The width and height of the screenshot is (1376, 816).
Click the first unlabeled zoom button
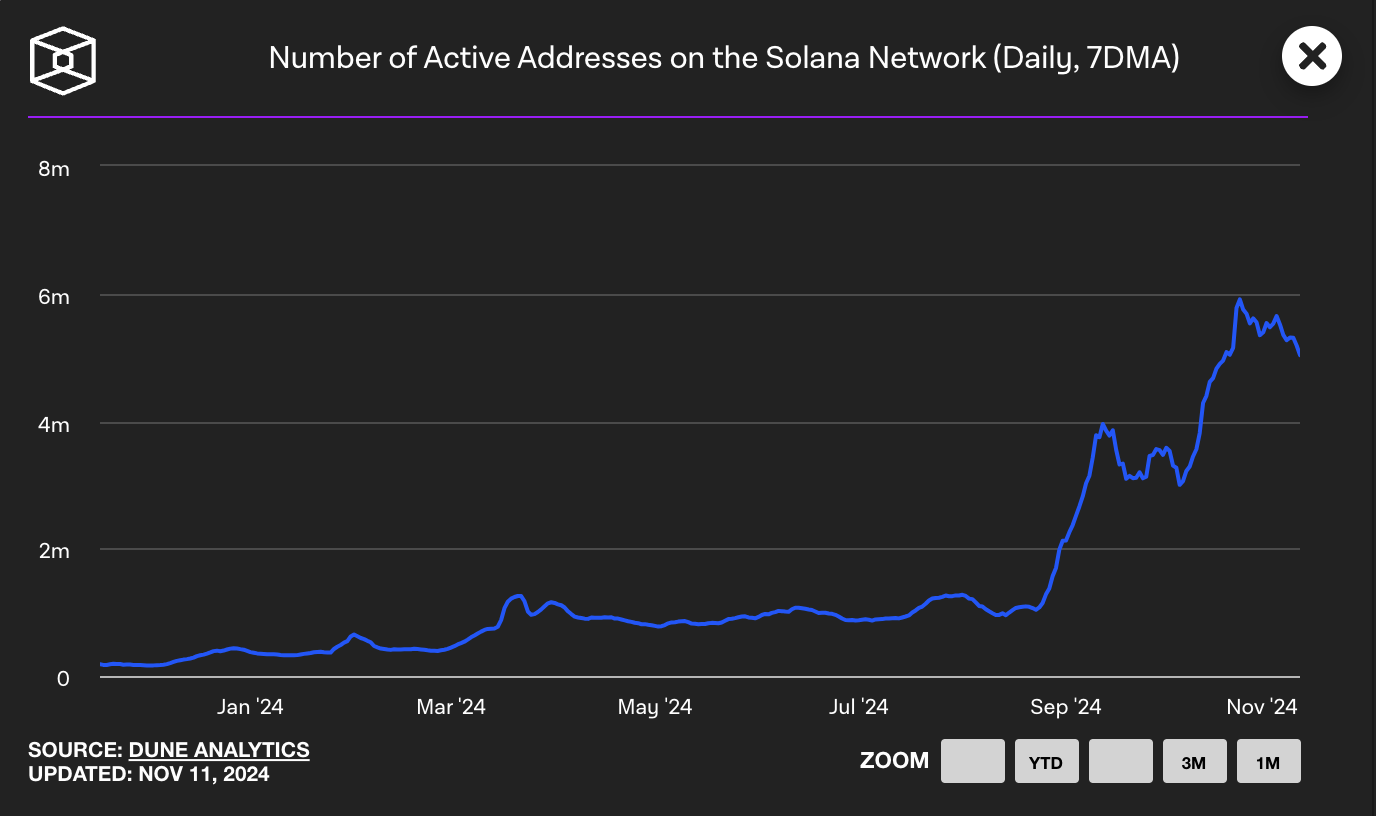coord(971,760)
